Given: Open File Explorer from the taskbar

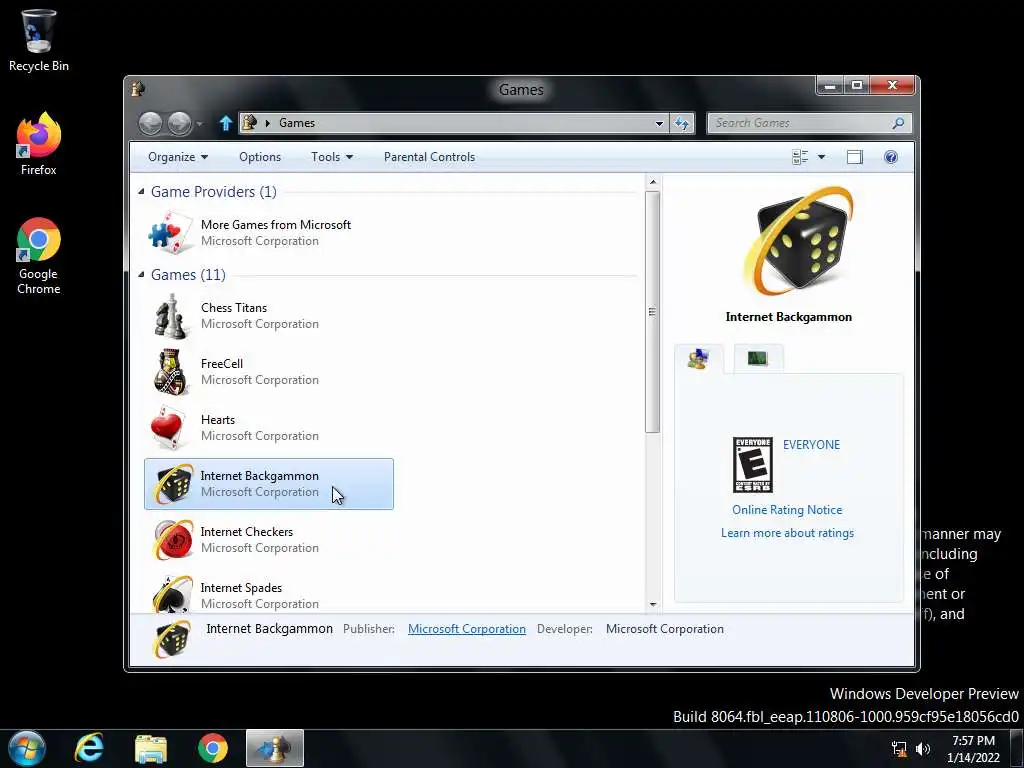Looking at the screenshot, I should 151,748.
